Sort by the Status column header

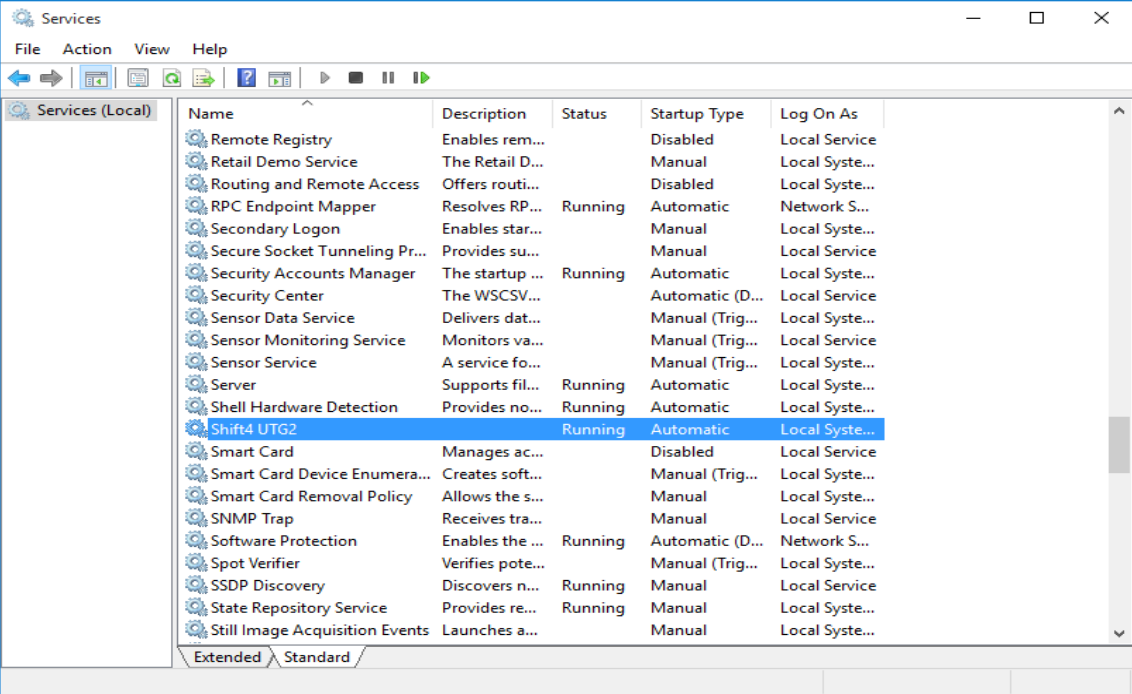pos(584,114)
